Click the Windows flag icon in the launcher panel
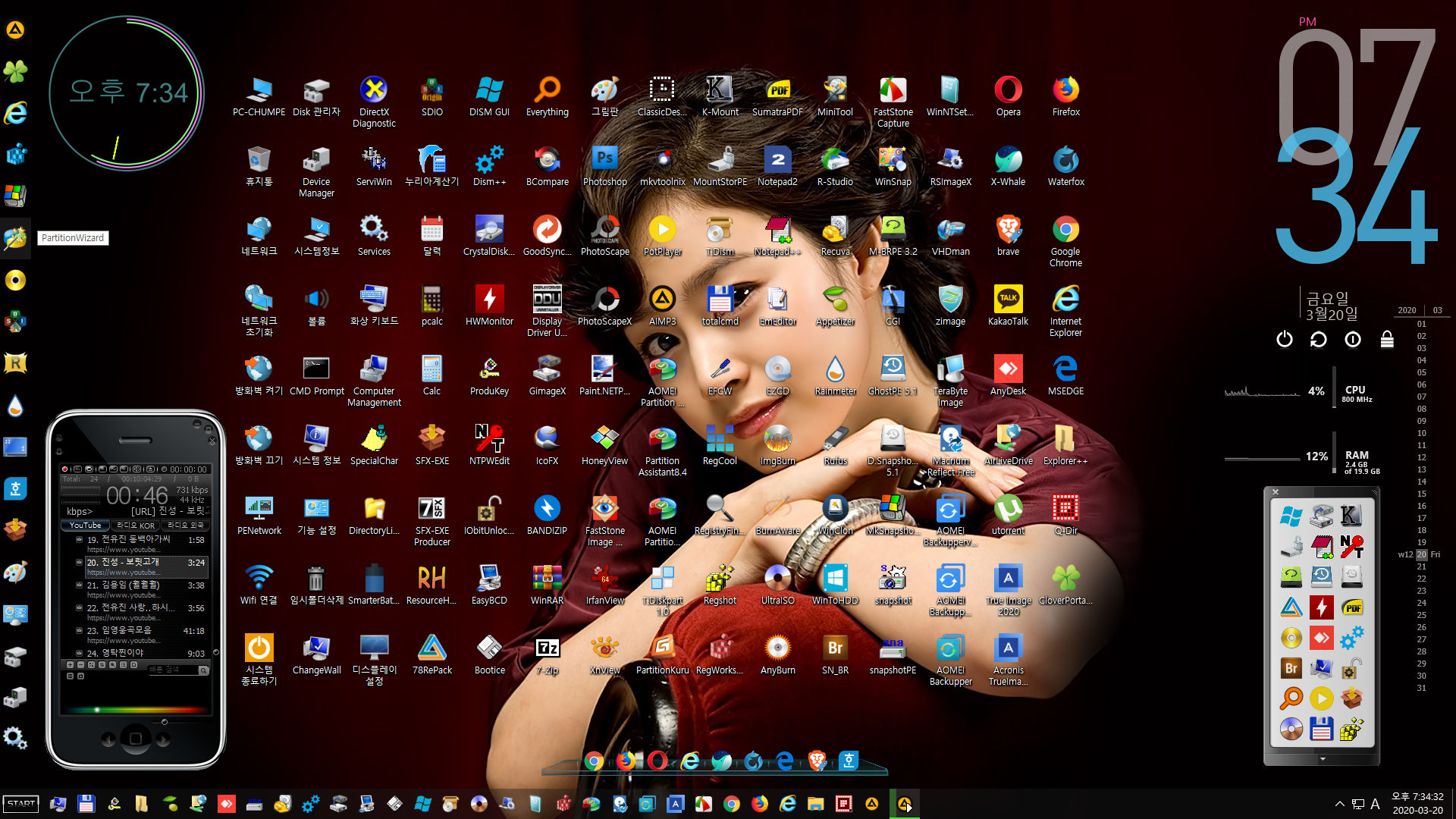The width and height of the screenshot is (1456, 819). tap(1291, 516)
